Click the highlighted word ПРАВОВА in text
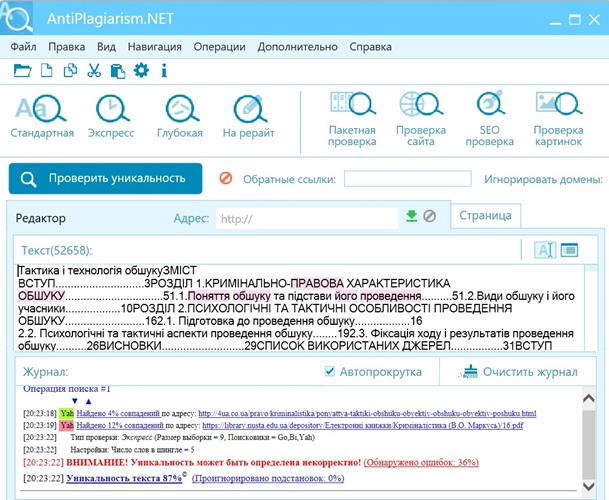The height and width of the screenshot is (500, 609). (x=317, y=283)
